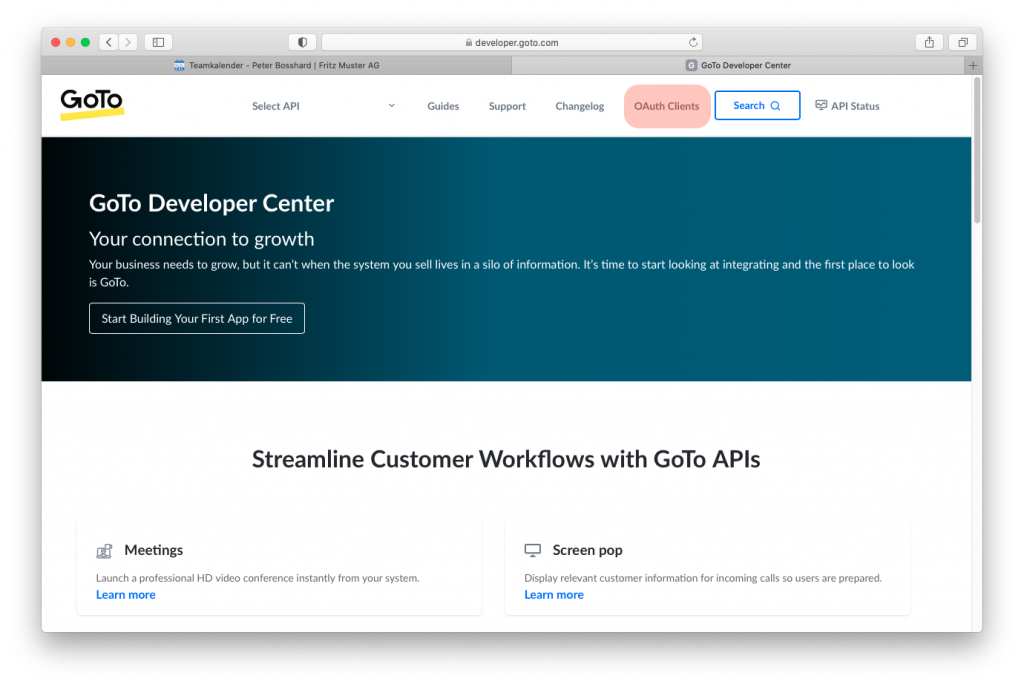Viewport: 1024px width, 687px height.
Task: Go forward with Safari's forward arrow
Action: pyautogui.click(x=128, y=42)
